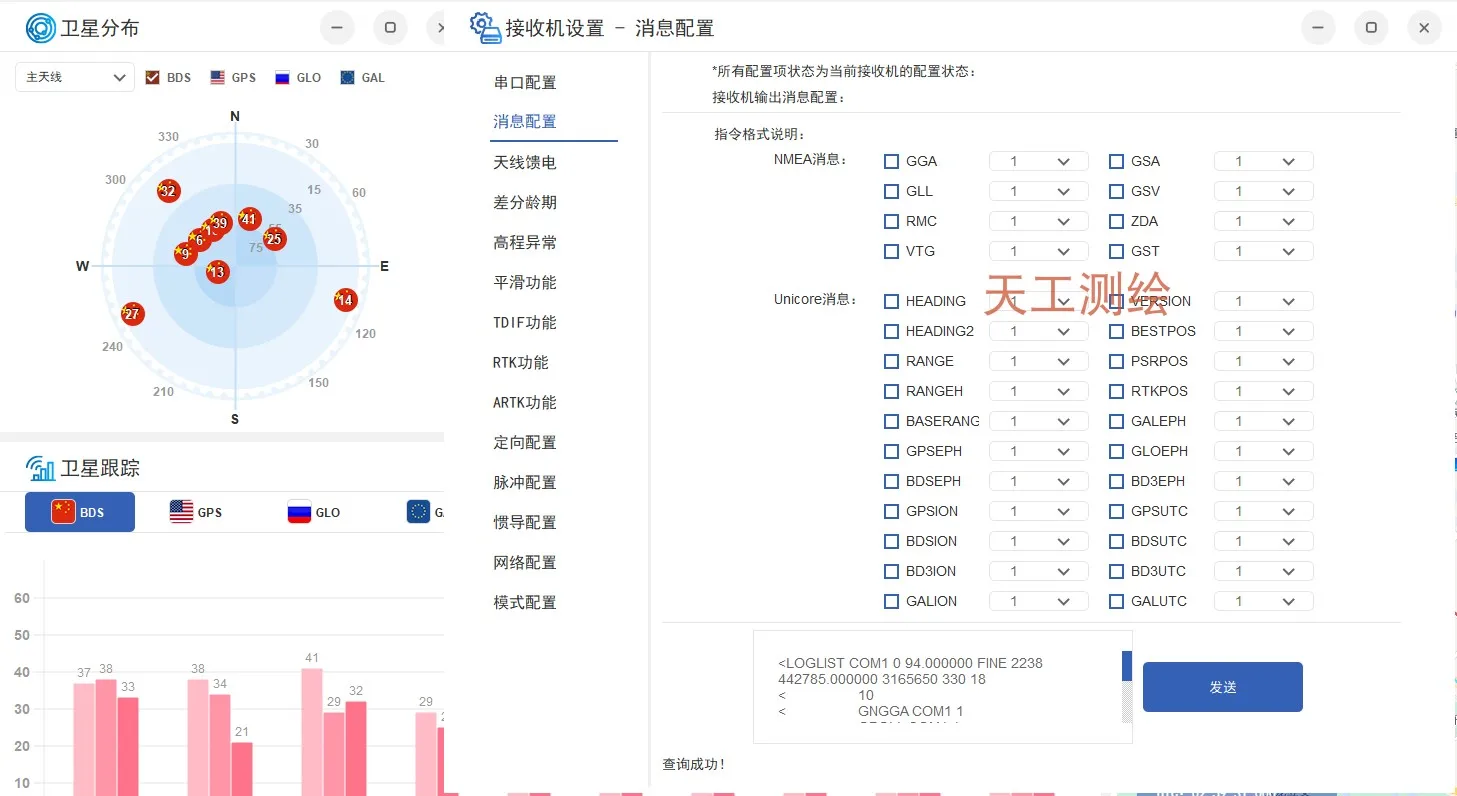The width and height of the screenshot is (1457, 796).
Task: Enable HEADING2 message checkbox
Action: 892,331
